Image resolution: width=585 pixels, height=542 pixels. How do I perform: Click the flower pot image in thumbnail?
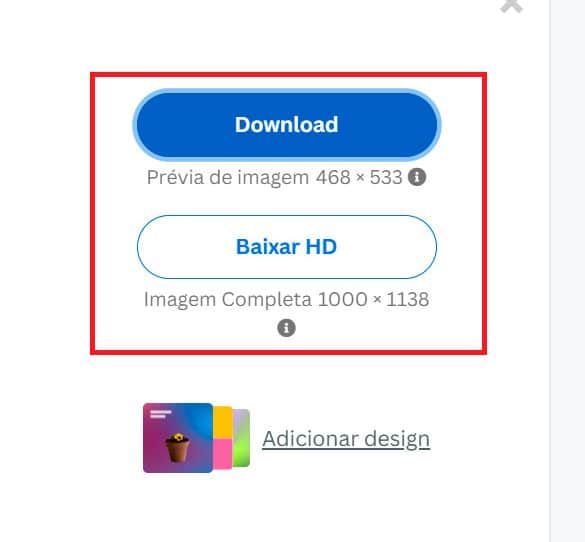(178, 447)
